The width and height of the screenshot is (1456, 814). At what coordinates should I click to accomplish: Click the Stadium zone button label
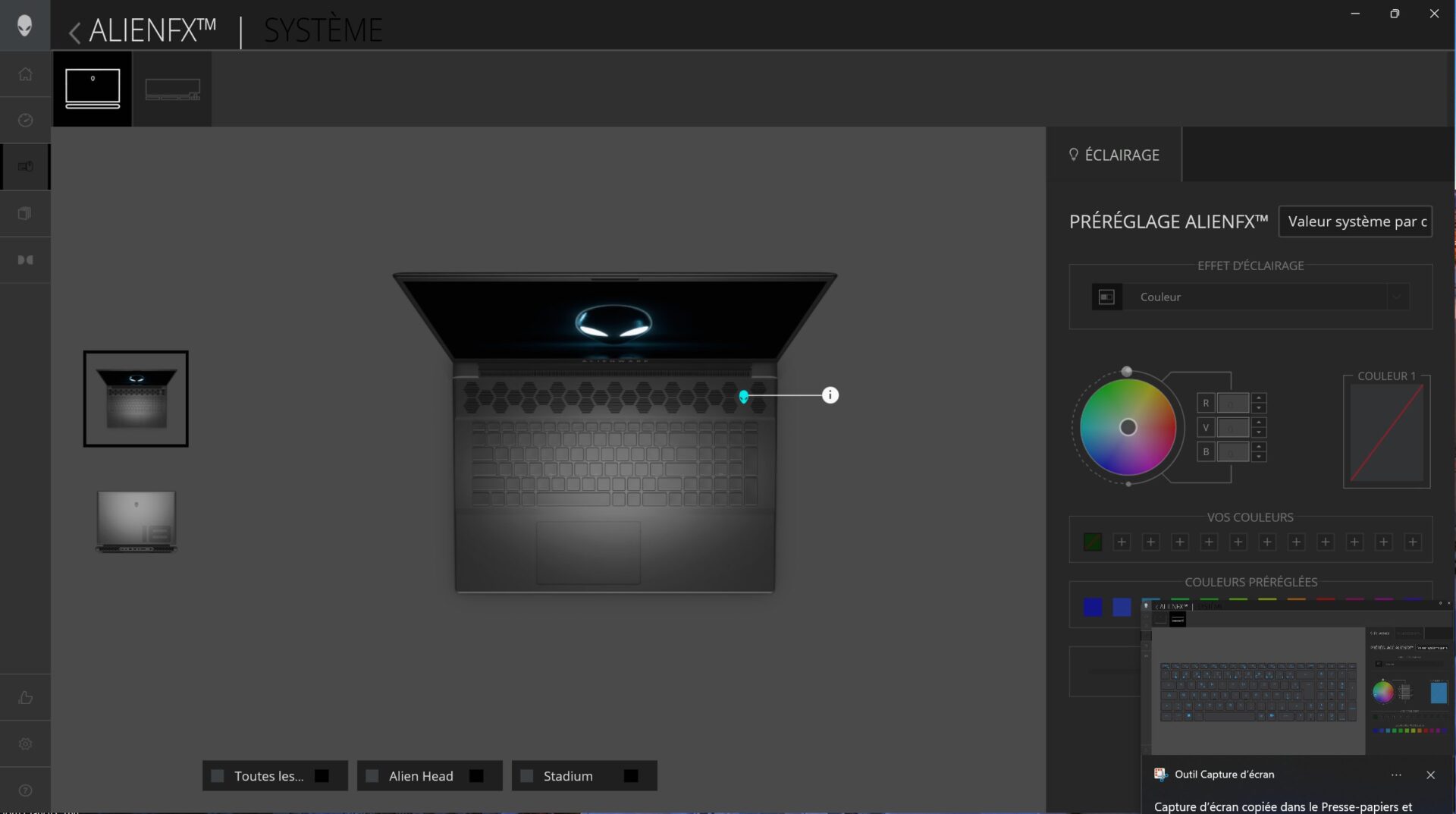click(568, 776)
